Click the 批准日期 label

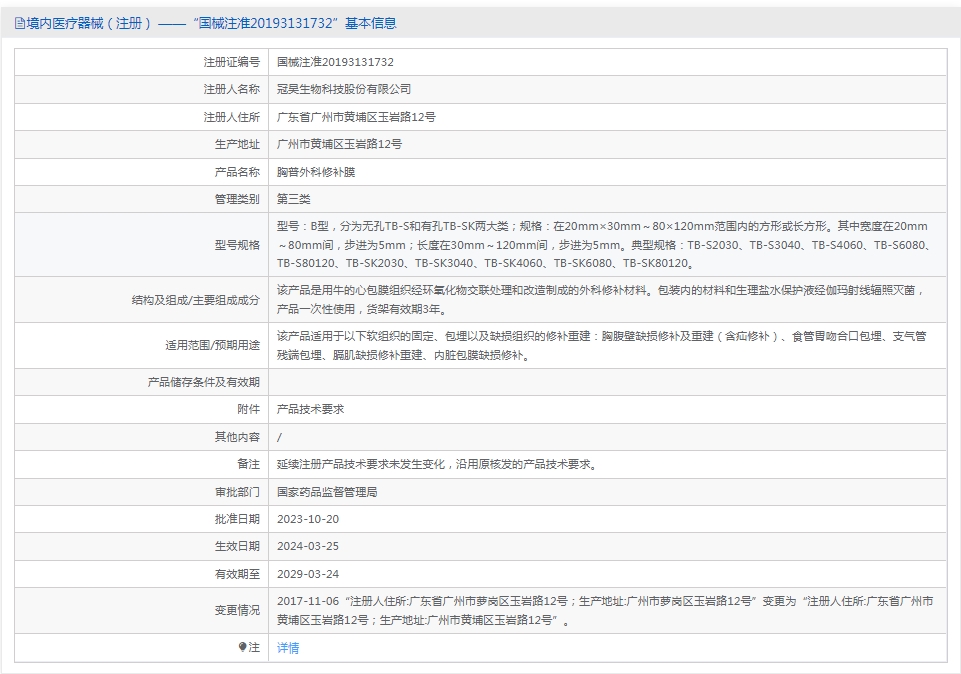coord(237,519)
